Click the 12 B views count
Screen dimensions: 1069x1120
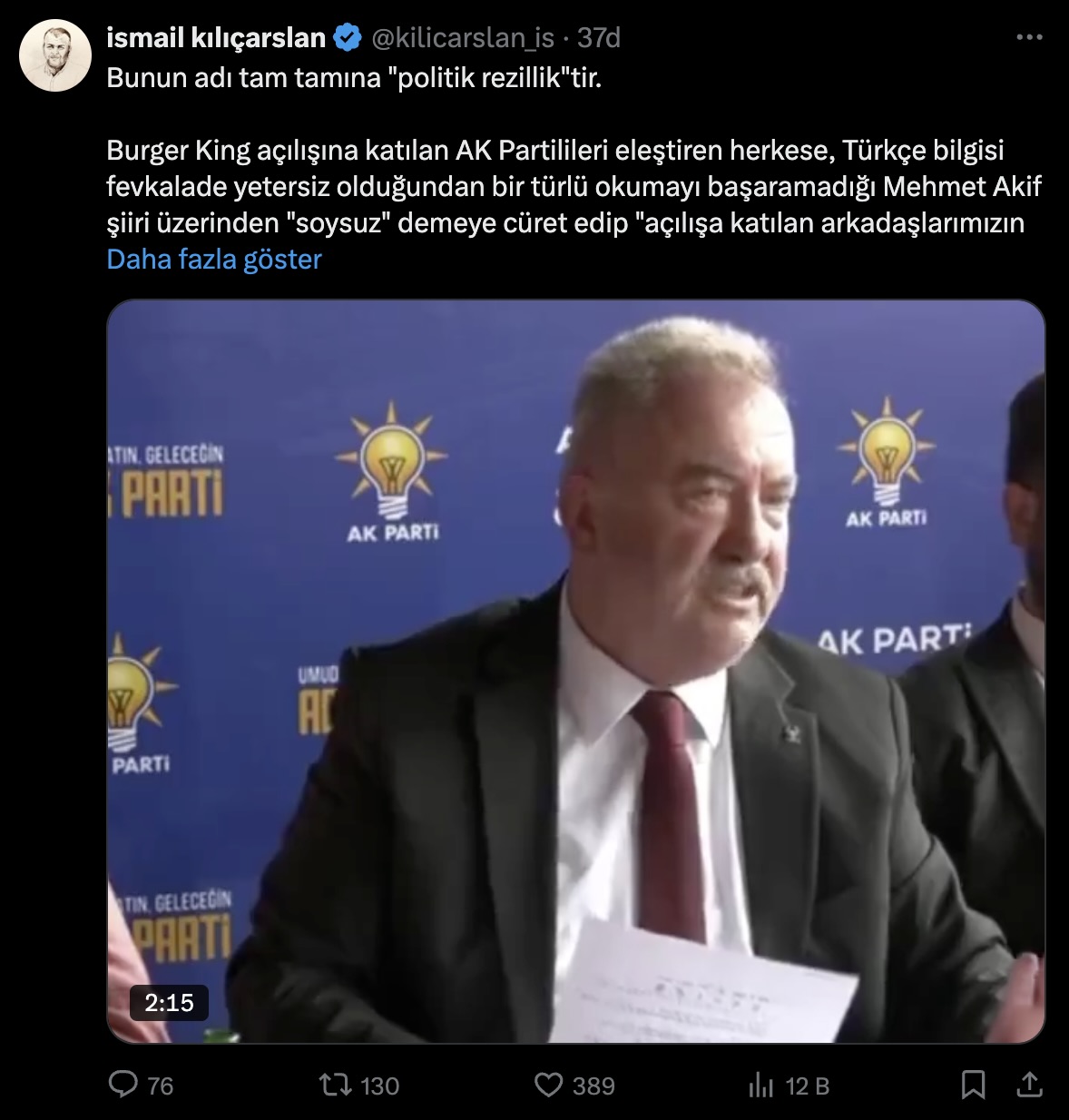tap(808, 1086)
